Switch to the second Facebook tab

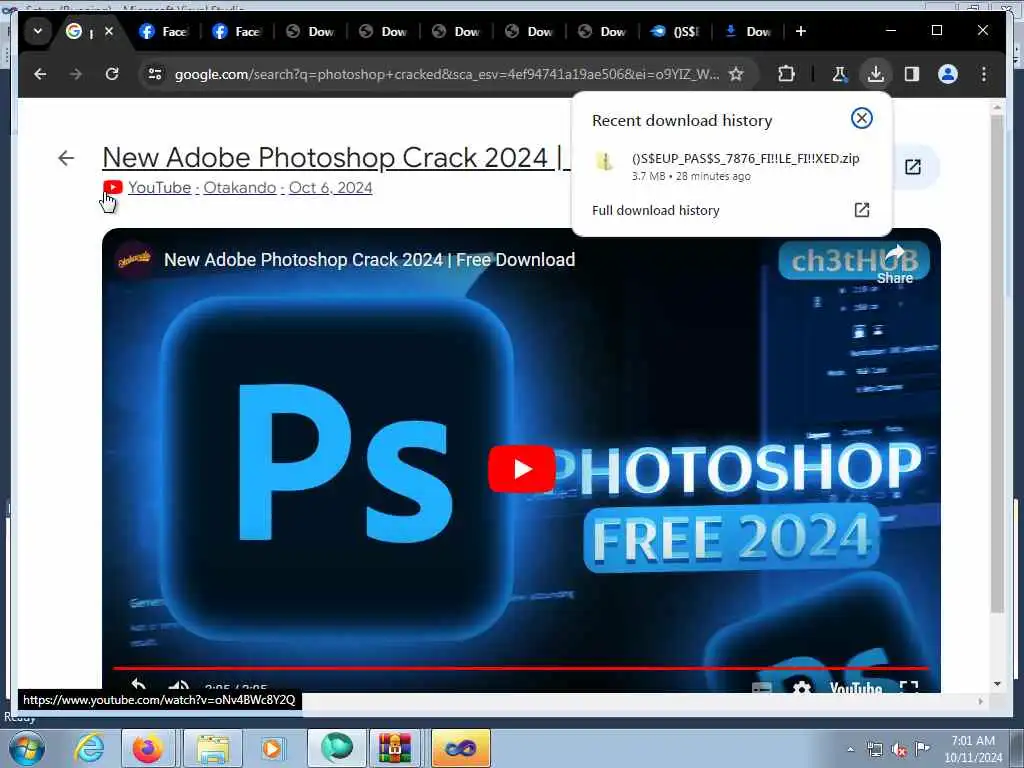coord(237,31)
